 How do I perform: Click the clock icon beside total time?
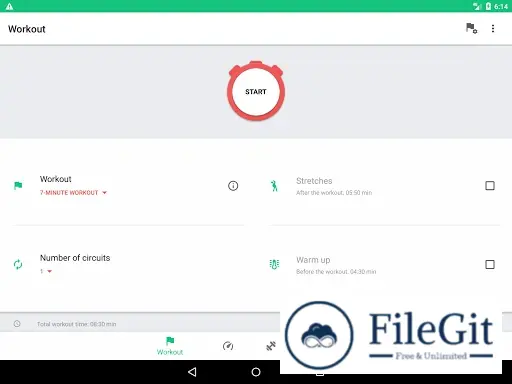[x=17, y=324]
